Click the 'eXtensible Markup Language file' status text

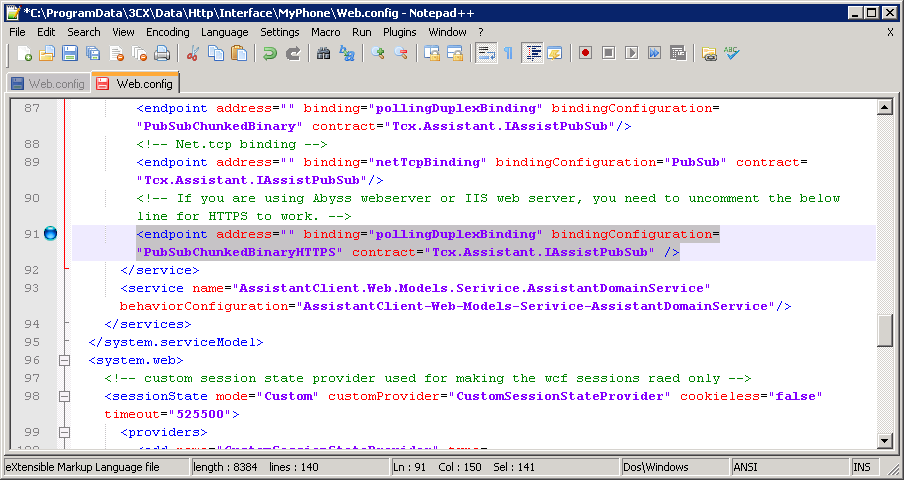(82, 467)
